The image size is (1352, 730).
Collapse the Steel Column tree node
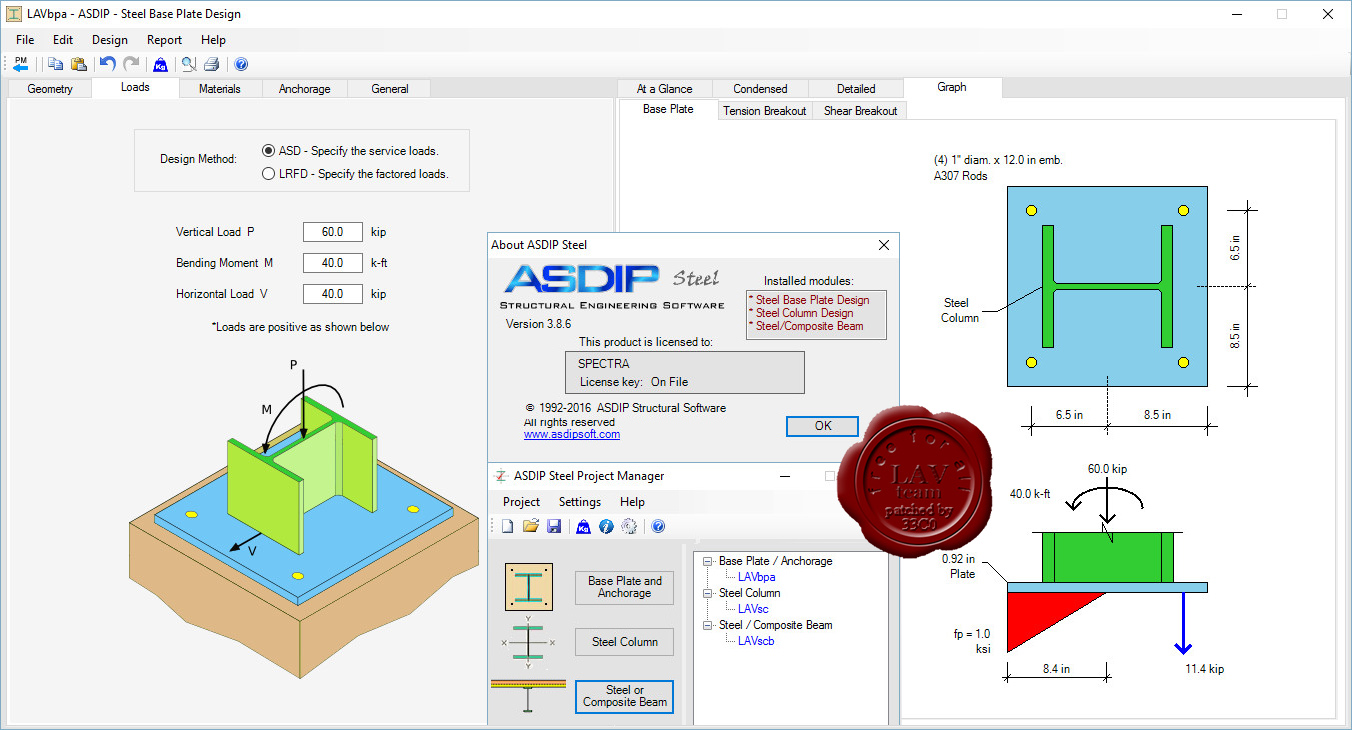(x=708, y=593)
